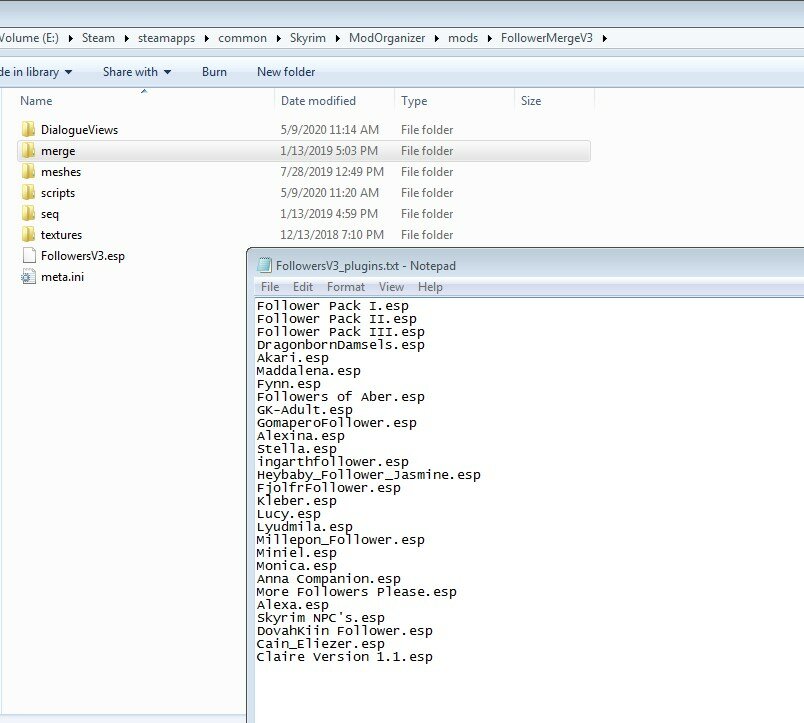Navigate to mods in the address bar

click(x=463, y=38)
